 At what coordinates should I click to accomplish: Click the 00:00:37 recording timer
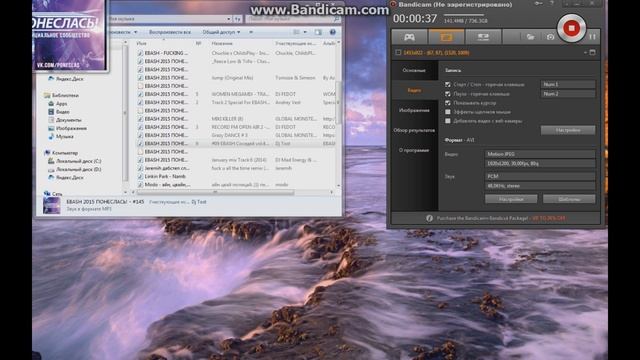coord(415,19)
